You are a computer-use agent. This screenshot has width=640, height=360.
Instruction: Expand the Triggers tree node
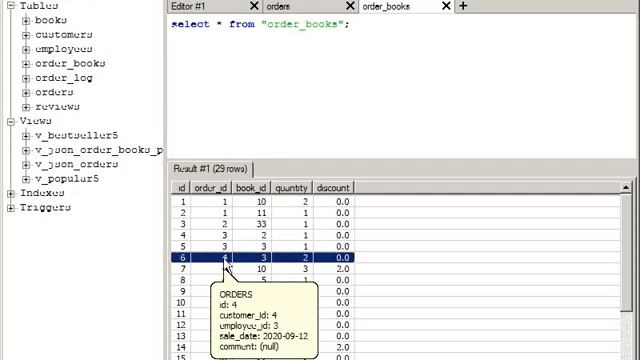[11, 208]
